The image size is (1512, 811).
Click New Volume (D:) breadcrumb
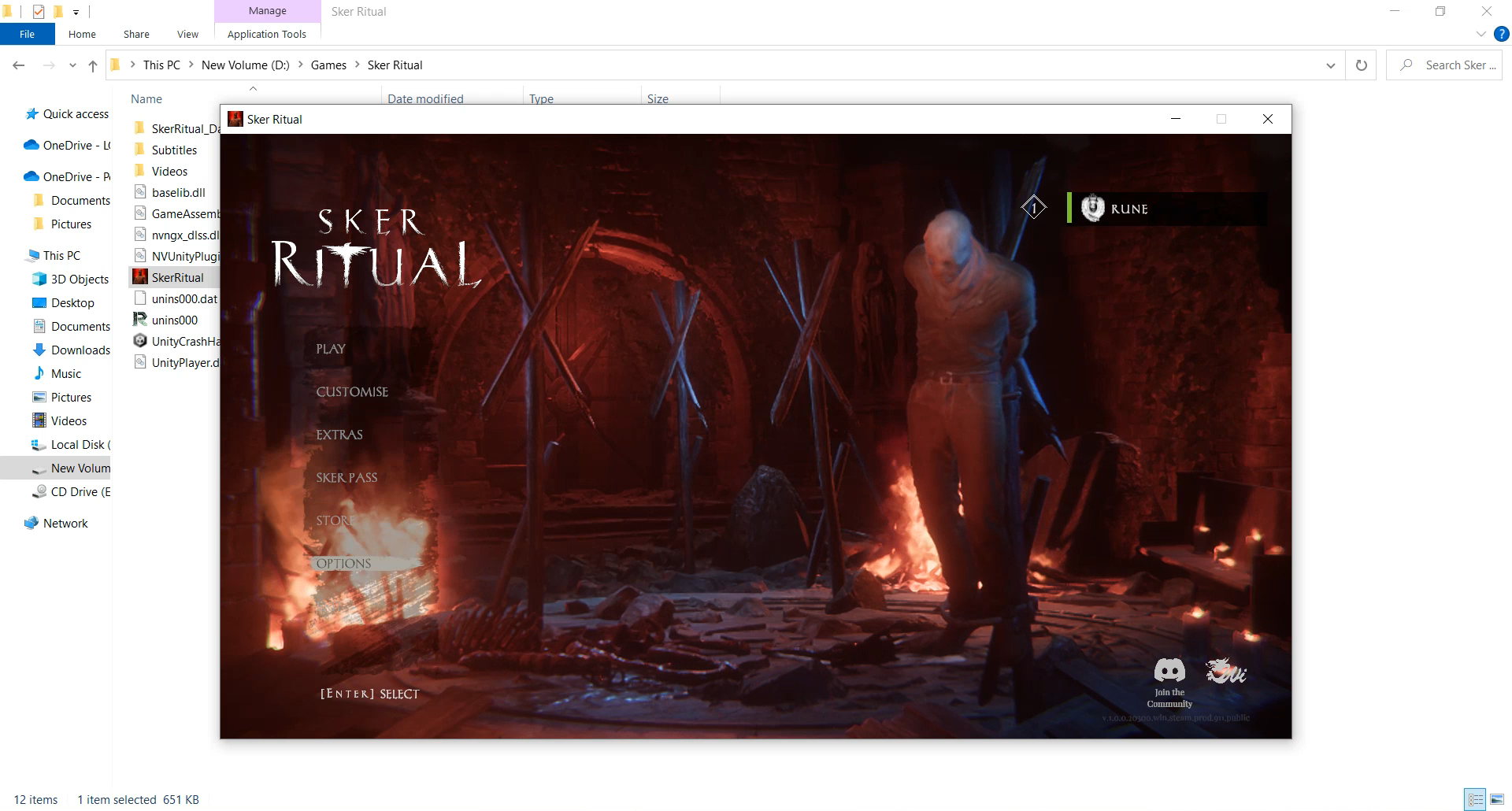(x=245, y=65)
